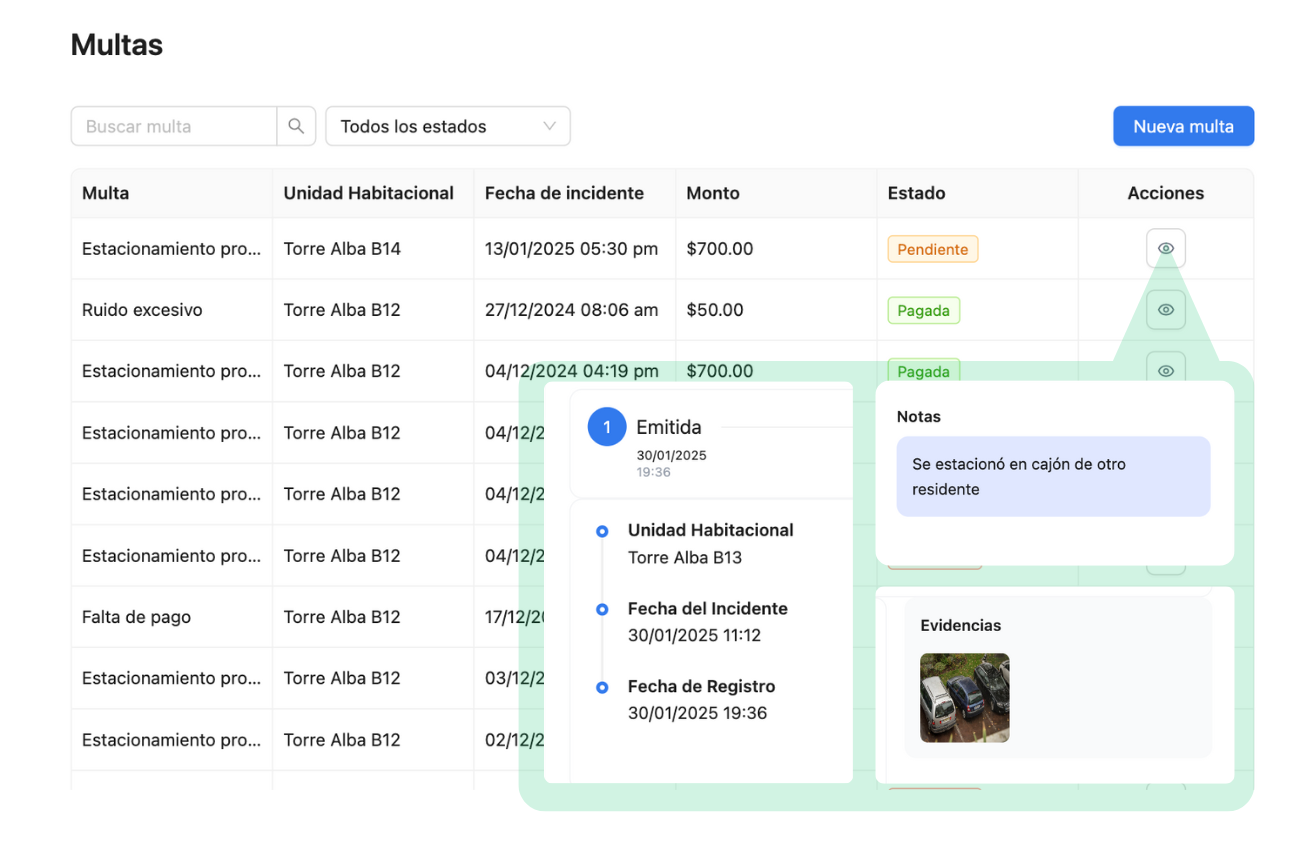Select the Fecha de Registro timeline dot

(x=602, y=688)
